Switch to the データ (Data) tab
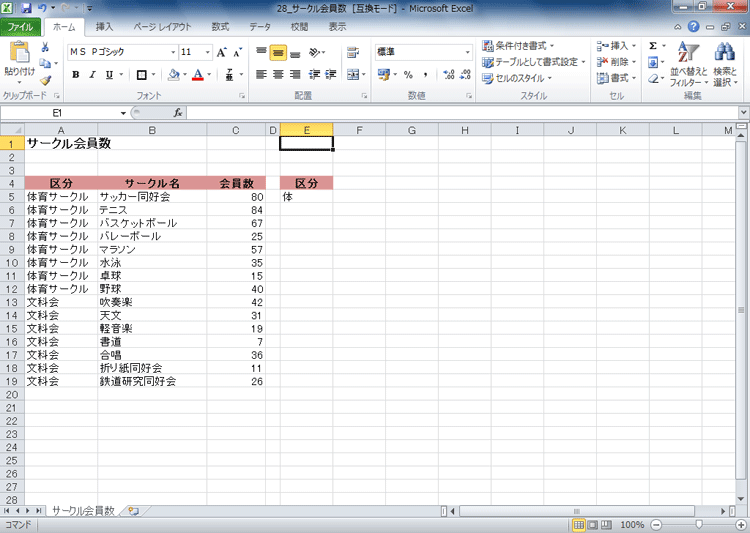This screenshot has width=750, height=533. (x=260, y=27)
